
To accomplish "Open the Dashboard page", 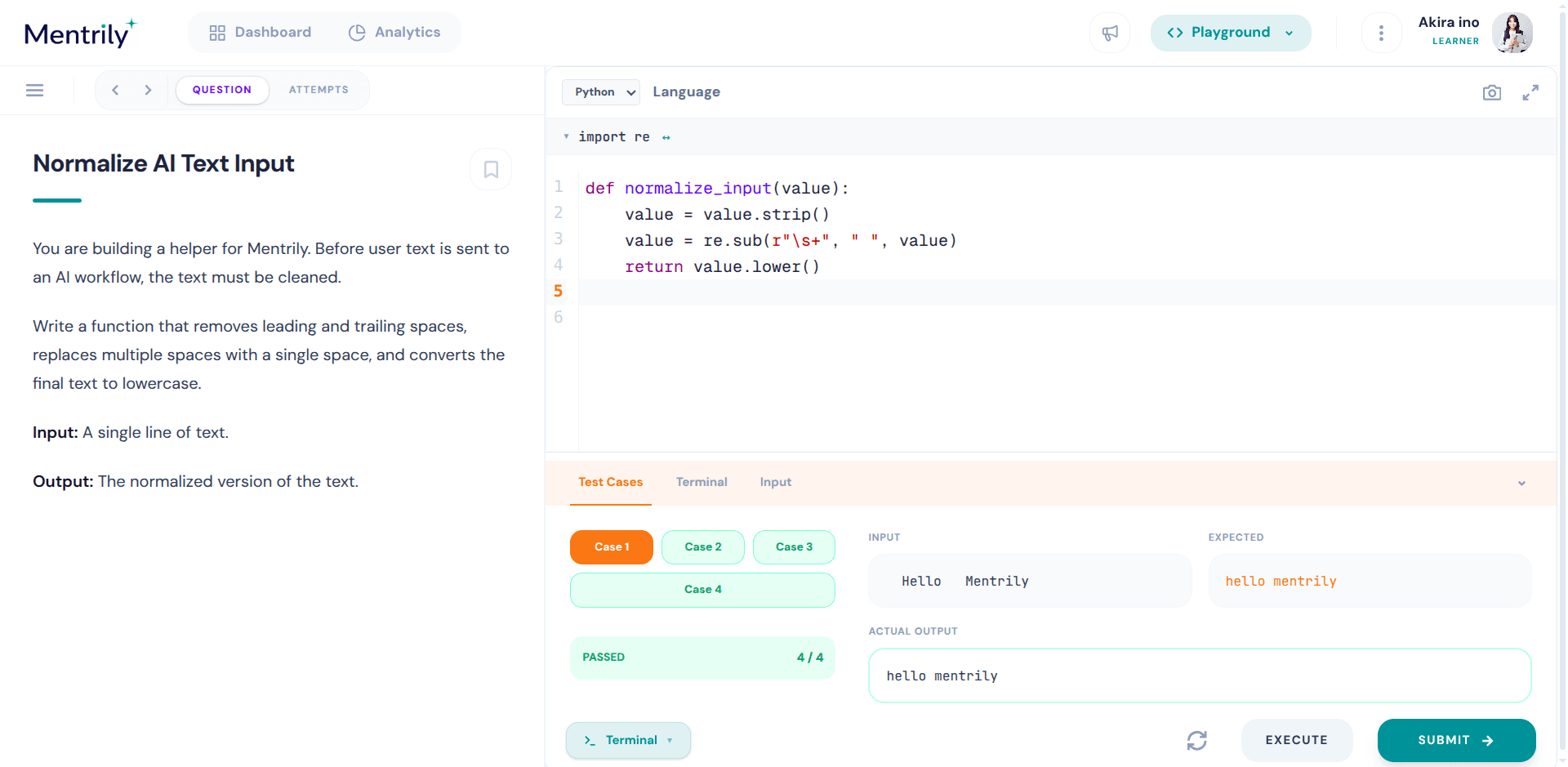I will click(x=261, y=33).
